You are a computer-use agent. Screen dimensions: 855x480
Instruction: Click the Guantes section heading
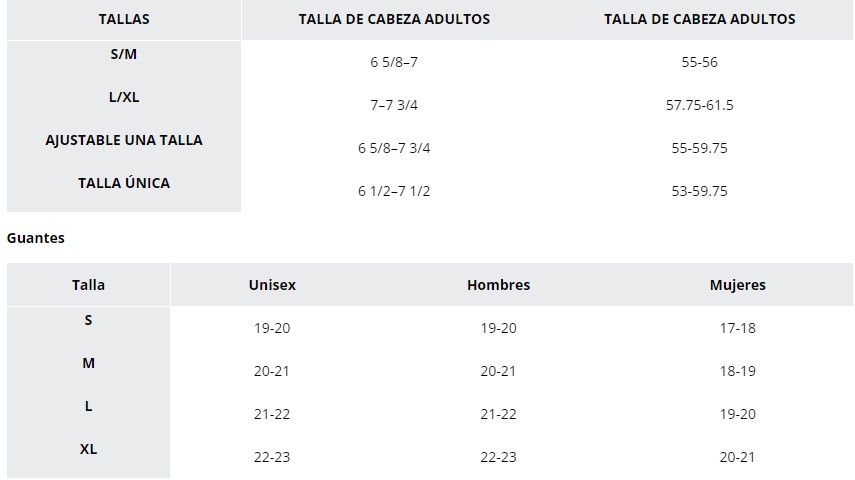click(35, 238)
